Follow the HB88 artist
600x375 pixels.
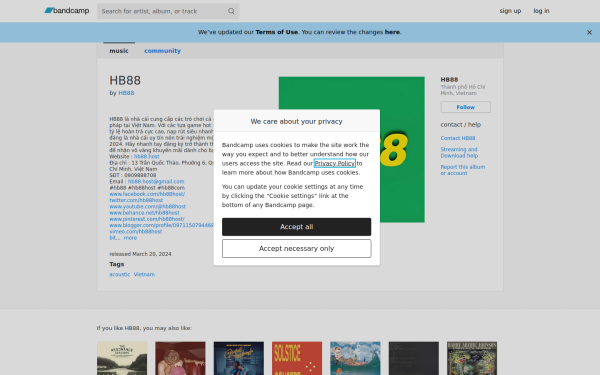tap(465, 107)
